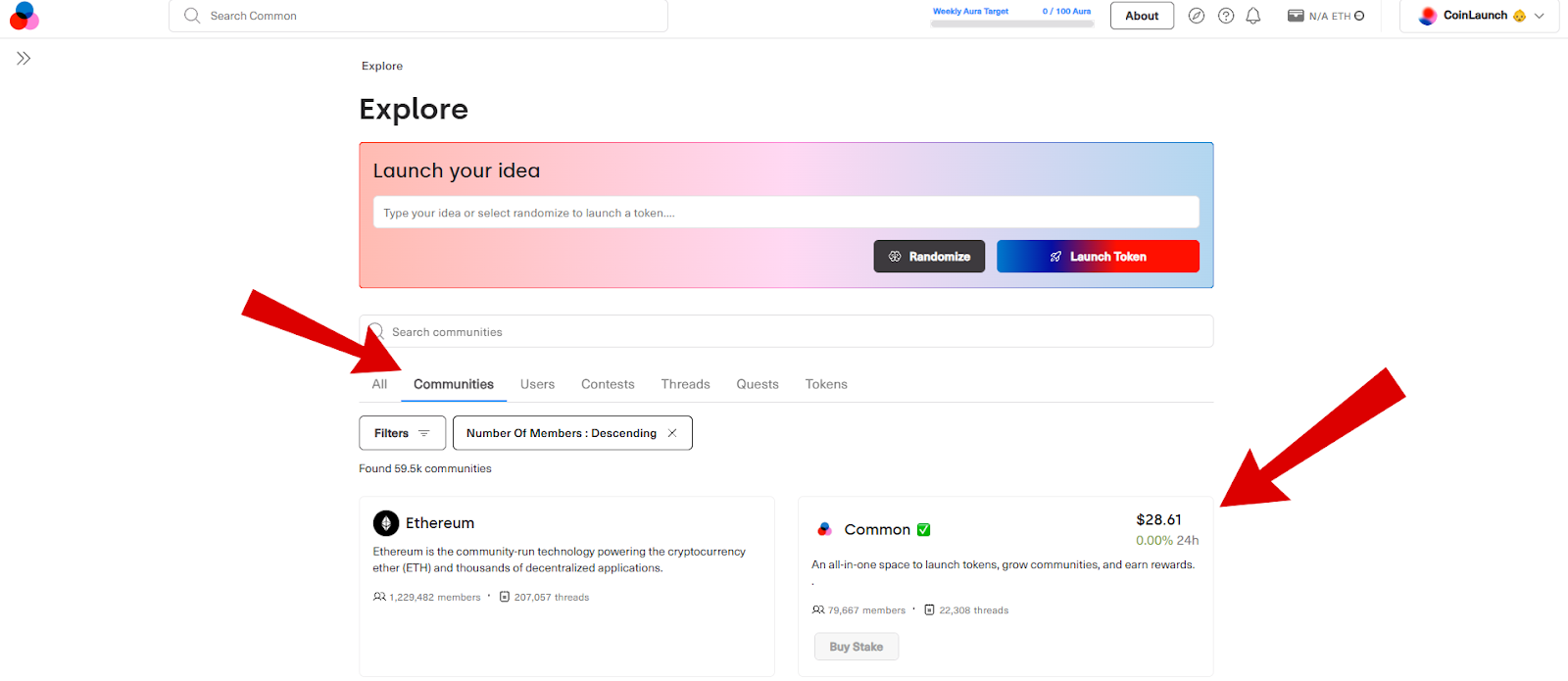Click the Launch Token button
The width and height of the screenshot is (1568, 681).
(1098, 257)
